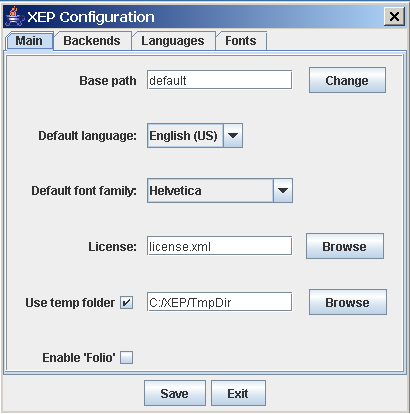The image size is (410, 414).
Task: Select the Fonts tab
Action: coord(241,41)
